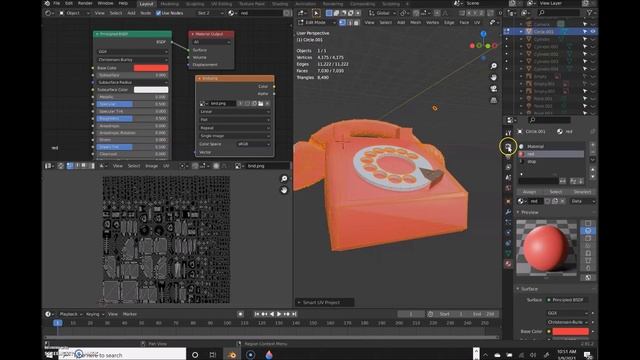Open the Object Data green triangle tab
This screenshot has width=640, height=360.
point(508,253)
